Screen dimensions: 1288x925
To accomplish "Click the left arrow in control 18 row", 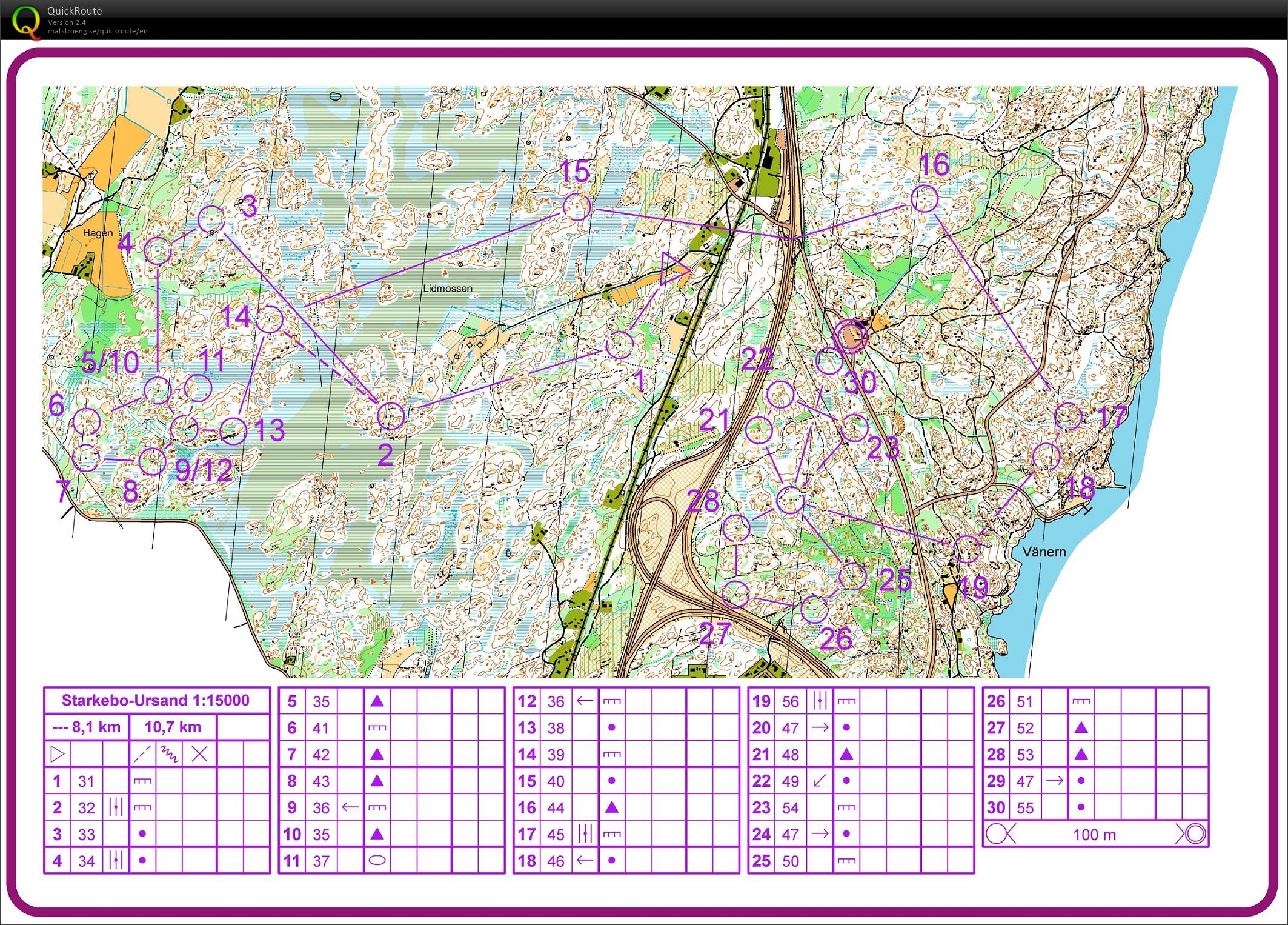I will coord(584,860).
